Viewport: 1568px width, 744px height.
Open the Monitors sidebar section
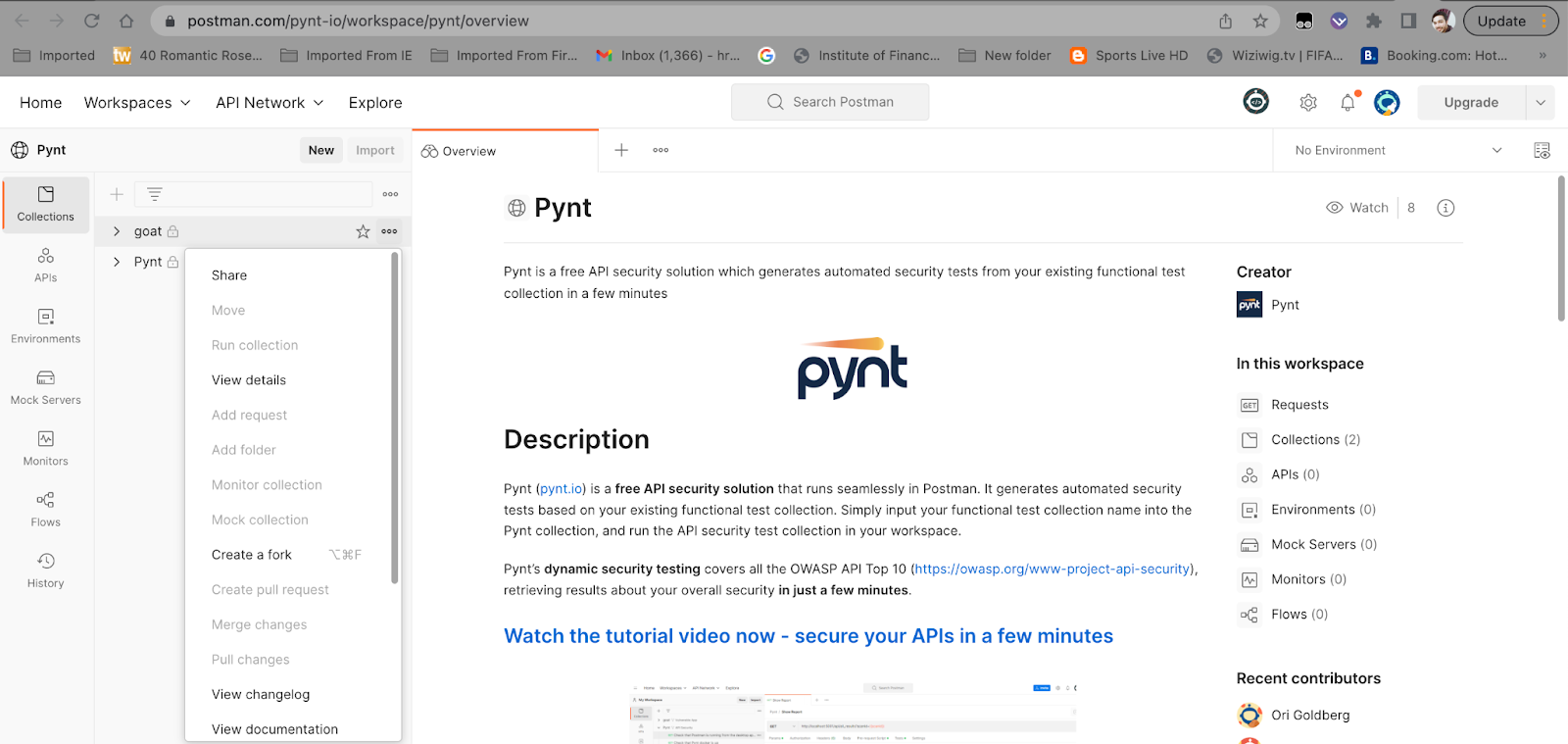pos(45,449)
